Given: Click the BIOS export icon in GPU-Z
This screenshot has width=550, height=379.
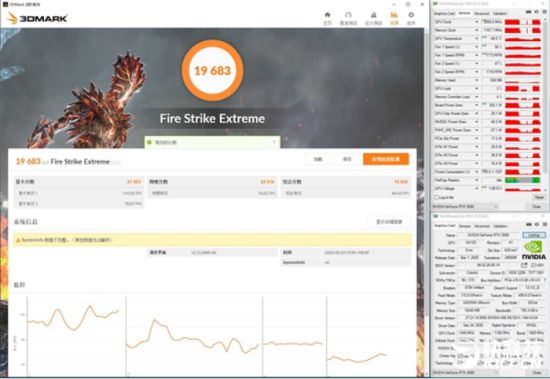Looking at the screenshot, I should point(524,265).
